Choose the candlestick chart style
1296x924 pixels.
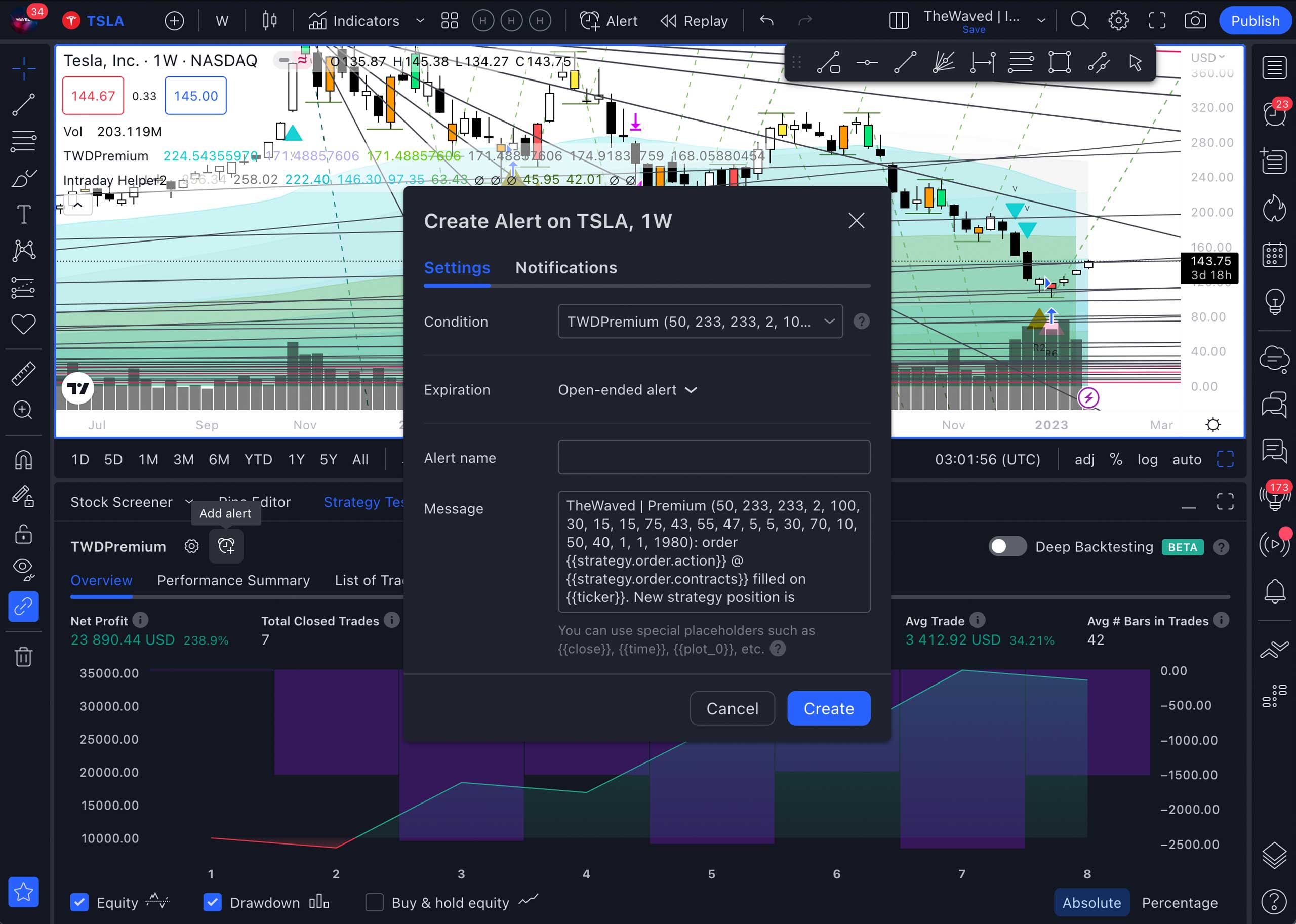tap(270, 21)
